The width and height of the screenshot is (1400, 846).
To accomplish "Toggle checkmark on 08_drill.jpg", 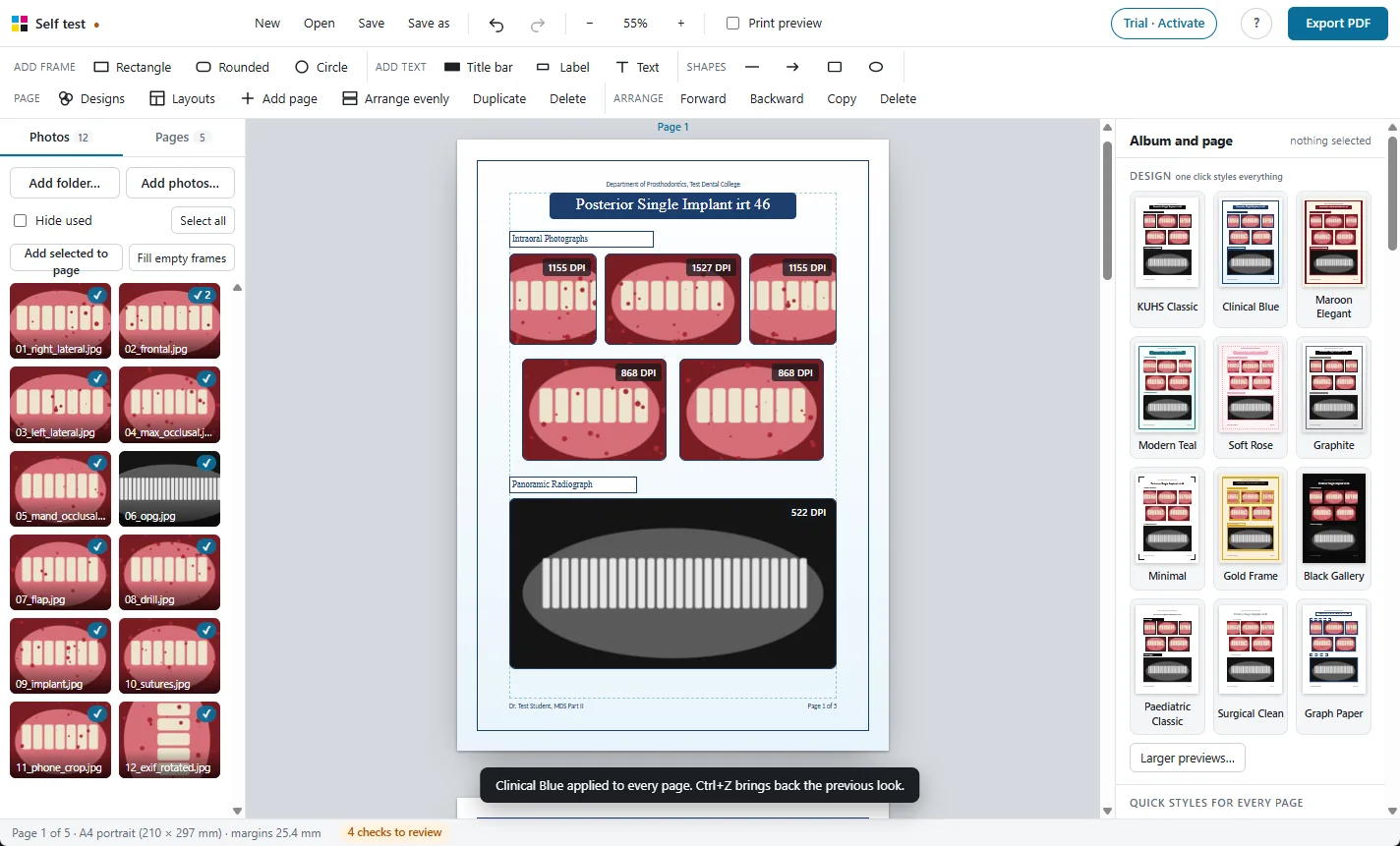I will [x=206, y=546].
